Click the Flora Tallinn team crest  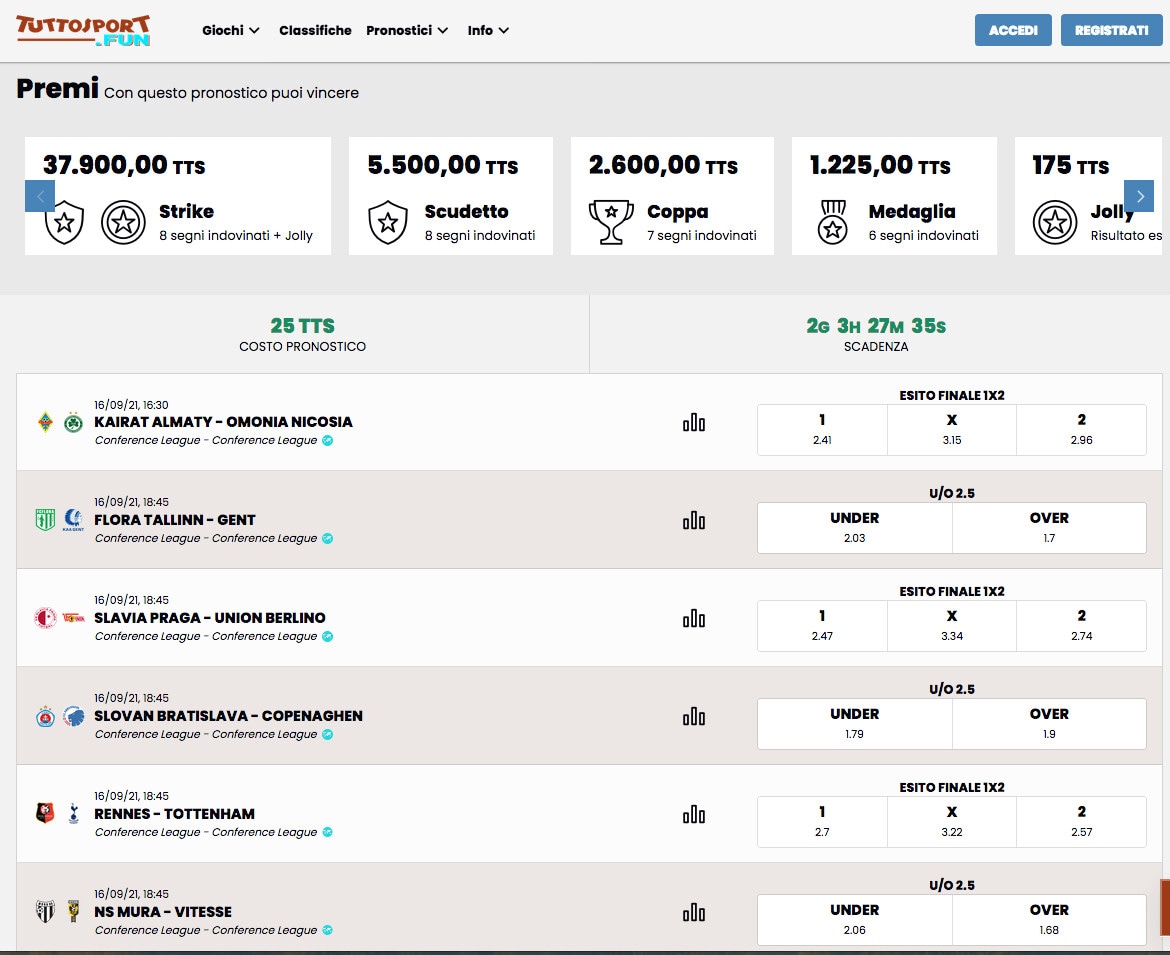point(46,520)
